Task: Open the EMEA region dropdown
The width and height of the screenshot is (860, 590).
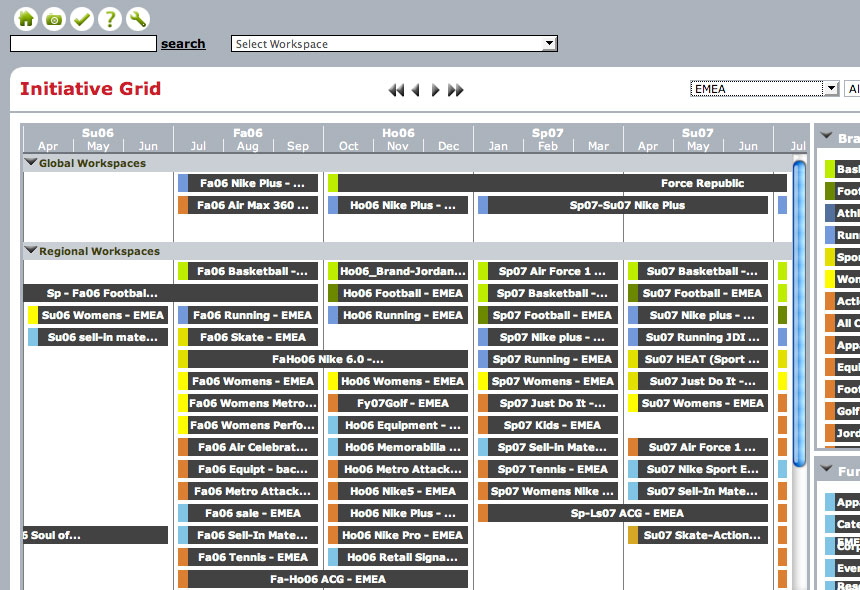Action: coord(765,89)
